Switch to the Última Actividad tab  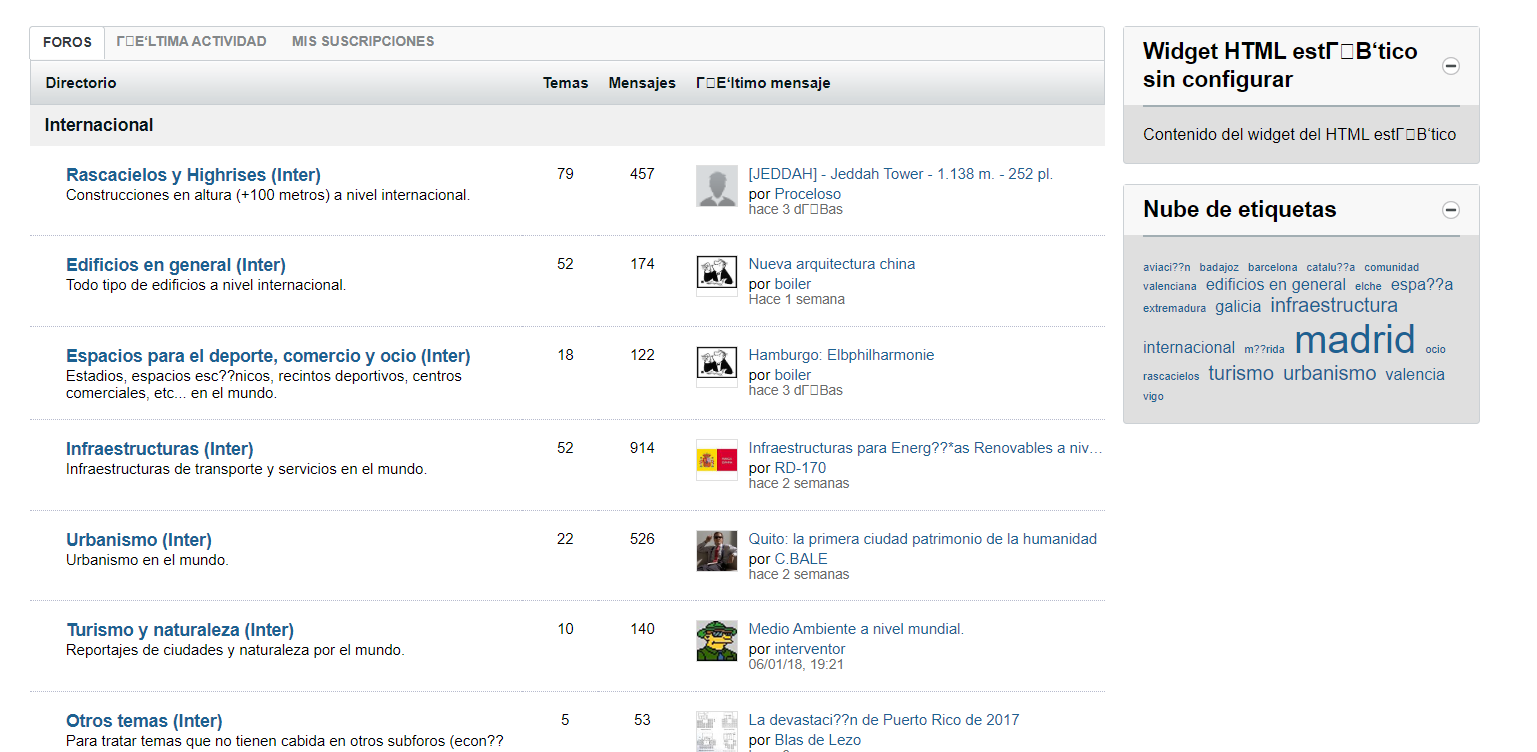click(191, 42)
